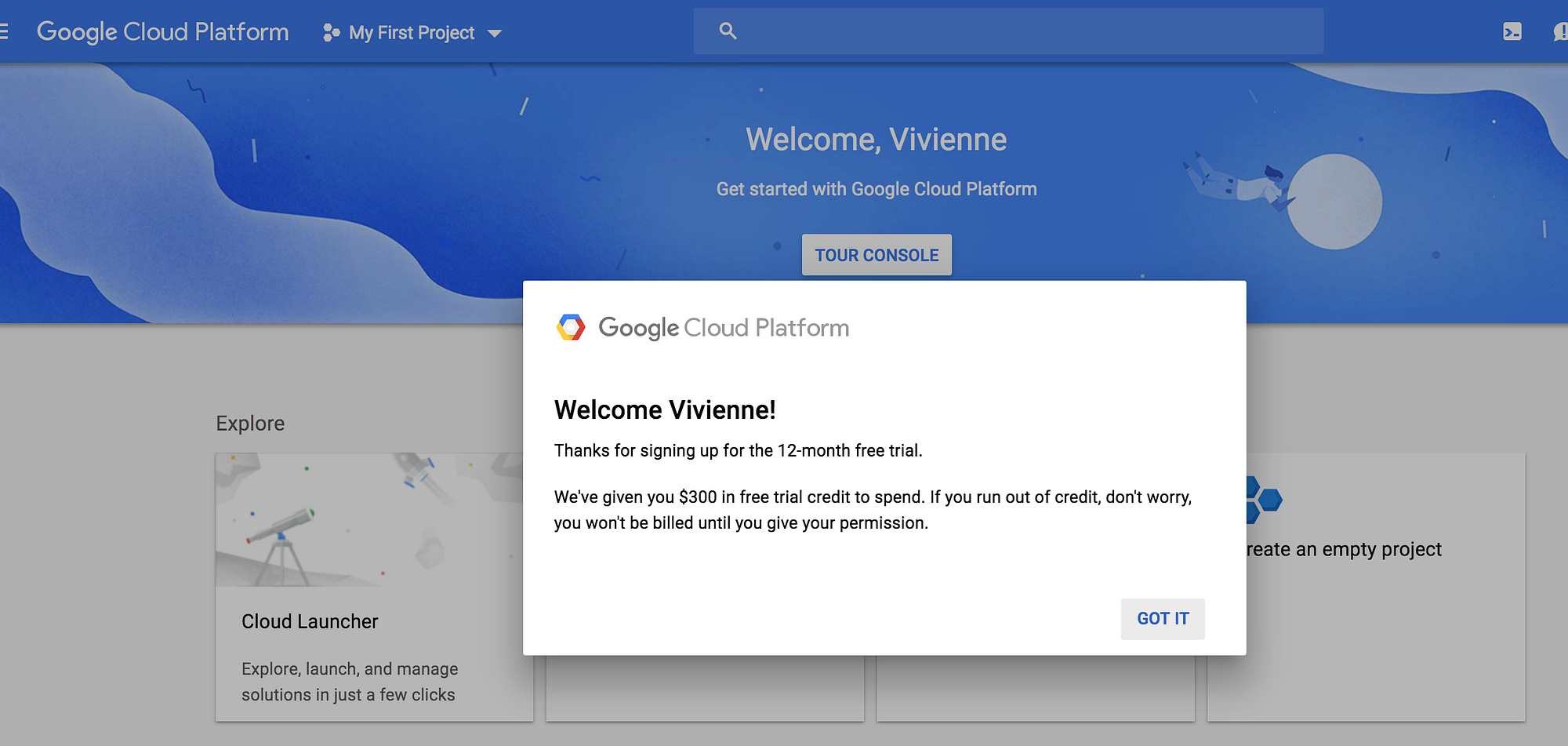This screenshot has height=746, width=1568.
Task: Expand the My First Project dropdown arrow
Action: click(495, 33)
